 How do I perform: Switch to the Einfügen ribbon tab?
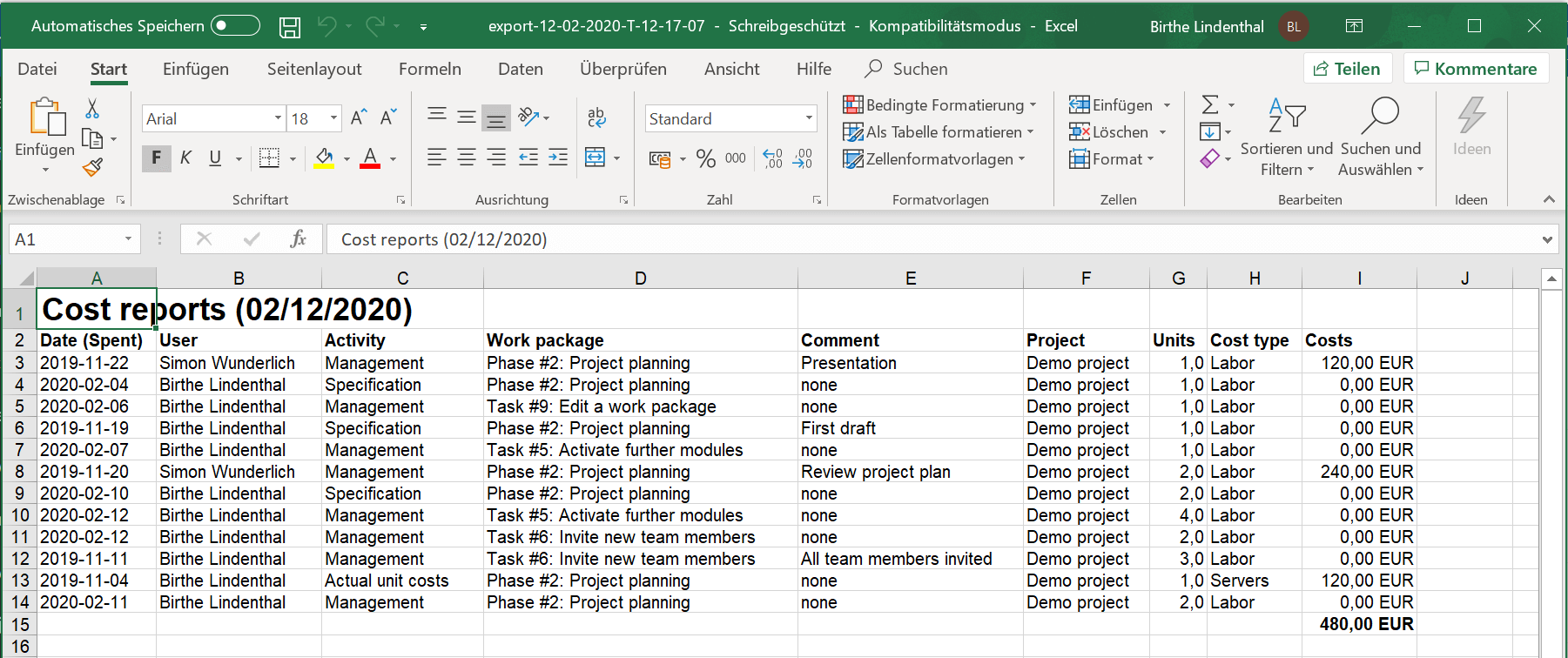(196, 69)
